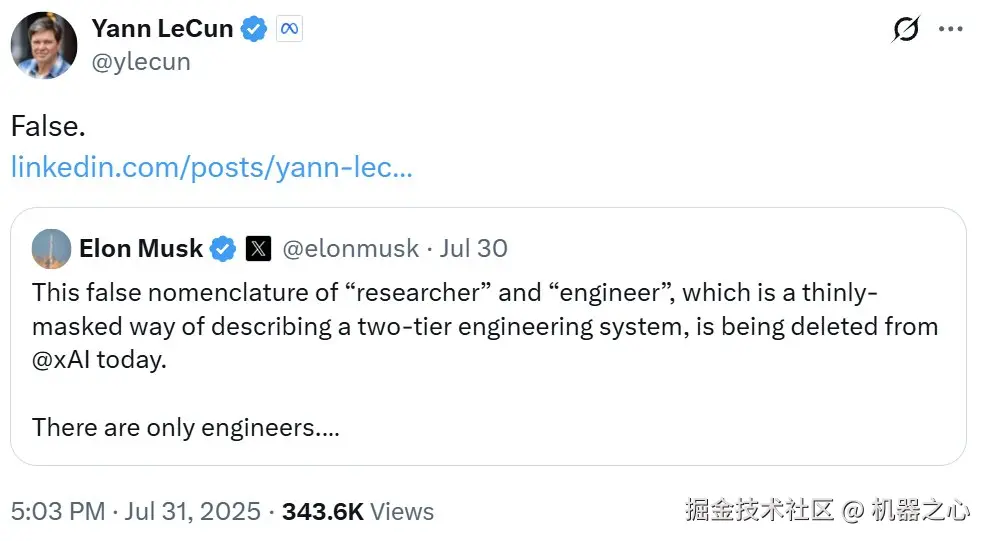
Task: Click the Elon Musk name in quote
Action: [x=140, y=248]
